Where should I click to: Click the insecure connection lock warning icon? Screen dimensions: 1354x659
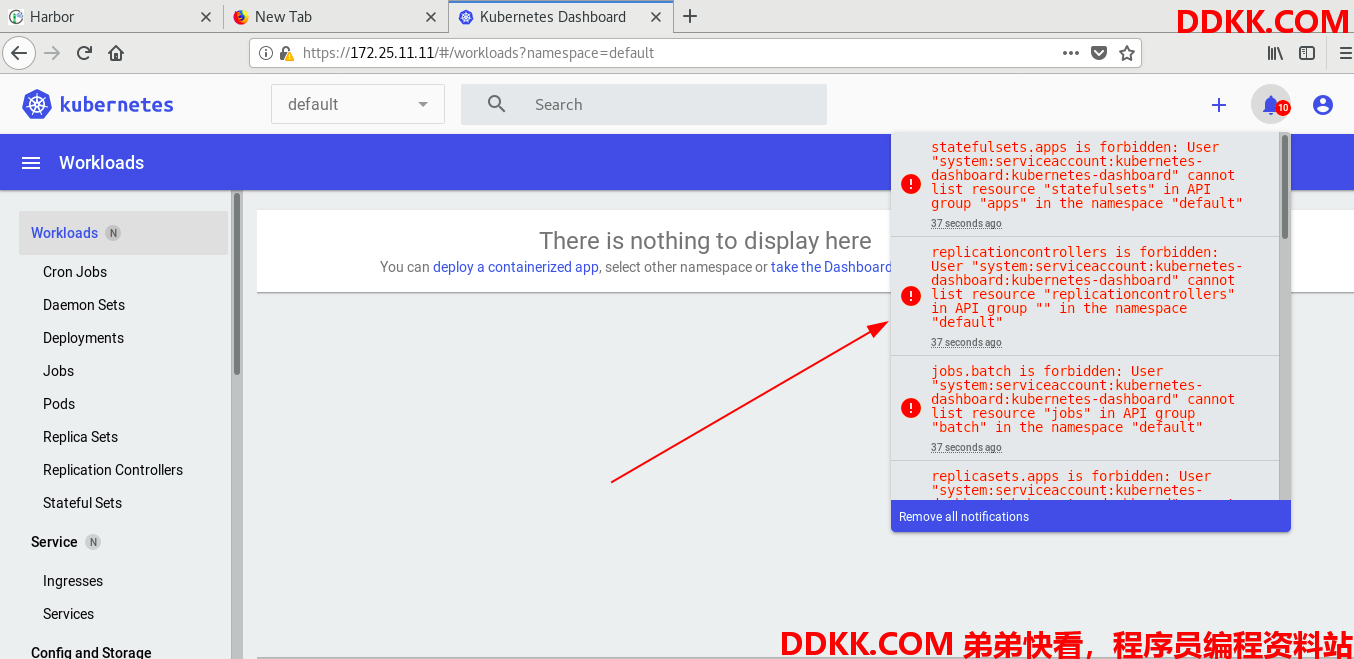[x=286, y=53]
